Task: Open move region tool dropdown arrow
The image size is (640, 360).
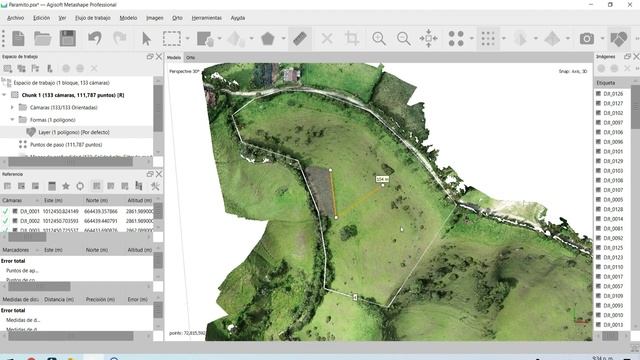Action: [219, 39]
